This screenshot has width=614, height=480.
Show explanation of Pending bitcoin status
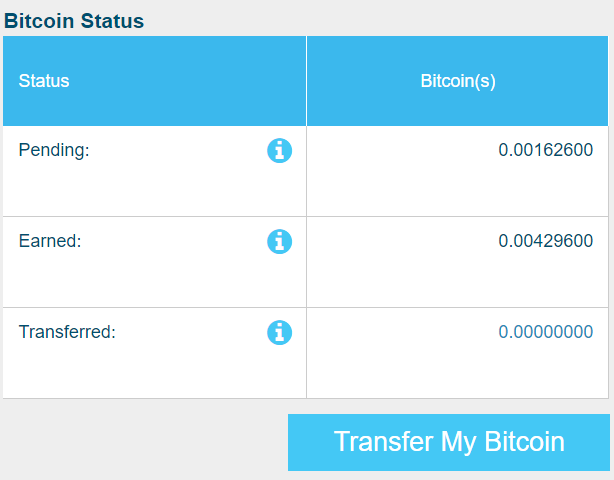(x=279, y=150)
